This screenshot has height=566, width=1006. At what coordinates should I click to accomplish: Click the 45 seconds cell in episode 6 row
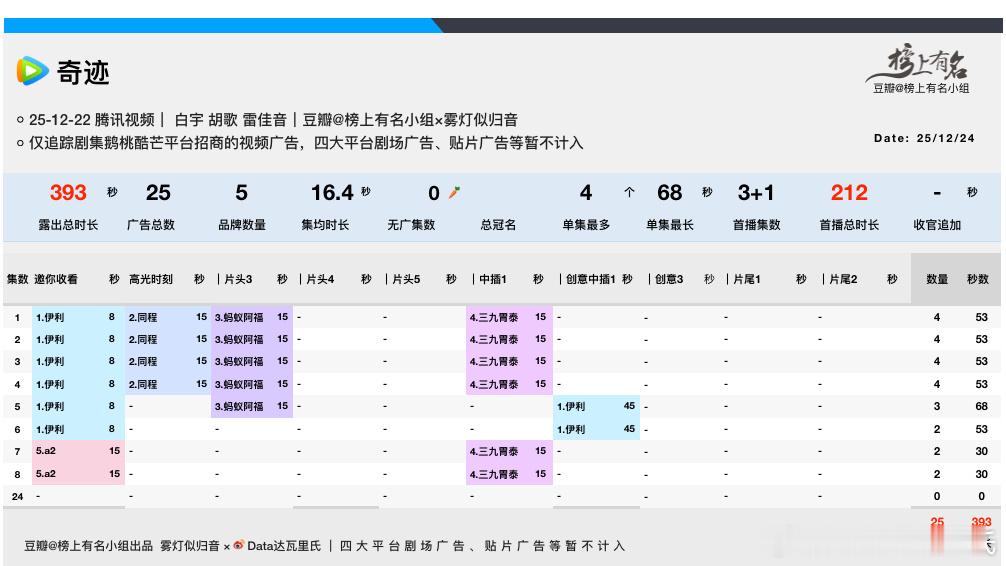point(629,429)
